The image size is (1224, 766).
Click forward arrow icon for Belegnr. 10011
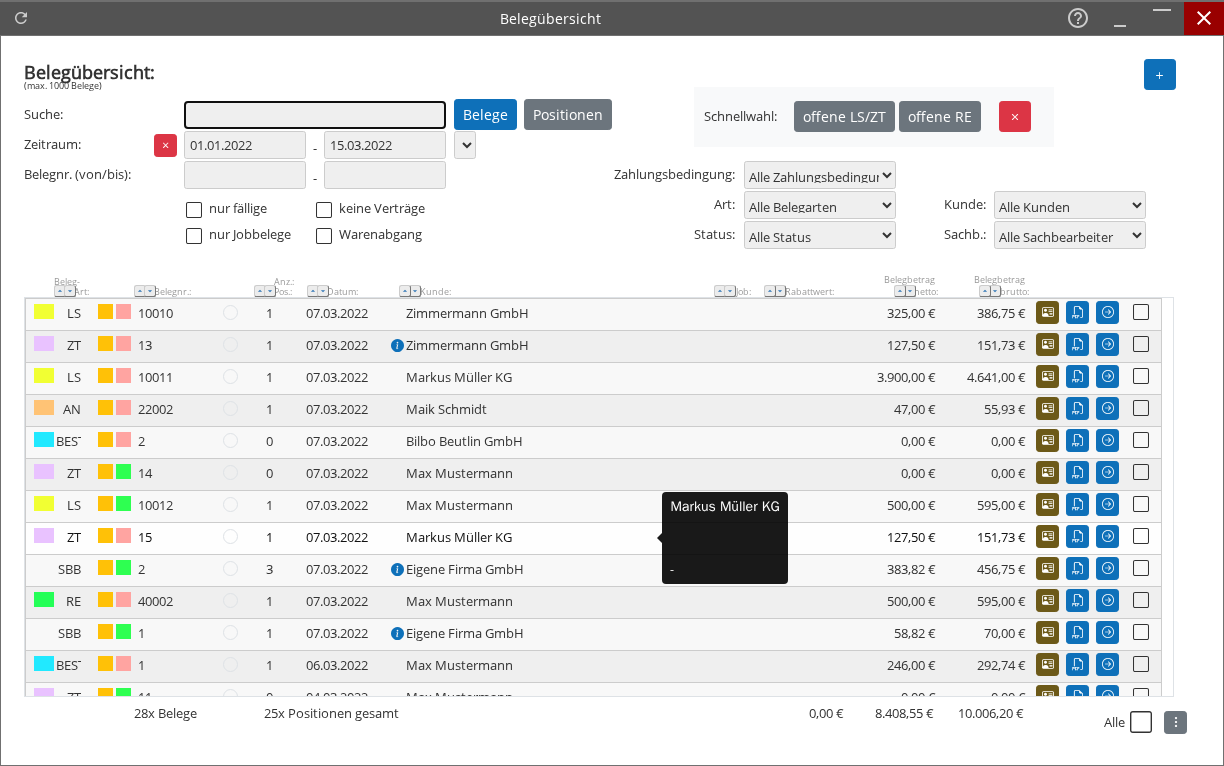point(1107,377)
